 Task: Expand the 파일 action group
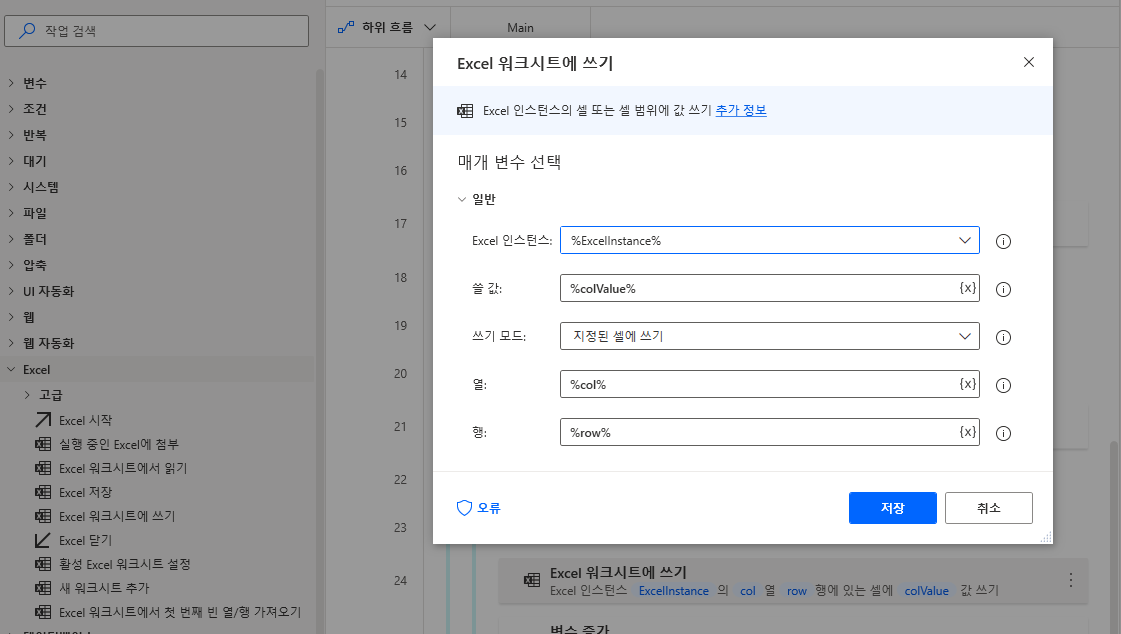coord(11,213)
